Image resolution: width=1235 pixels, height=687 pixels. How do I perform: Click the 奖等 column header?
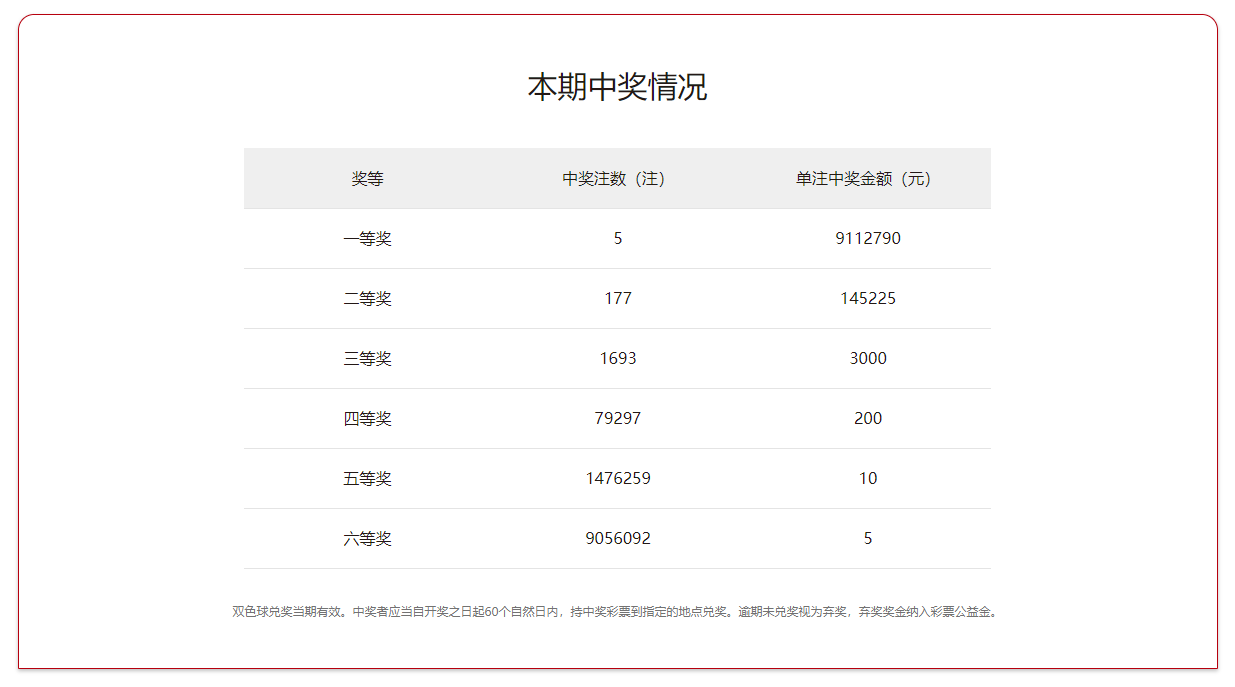click(x=367, y=179)
